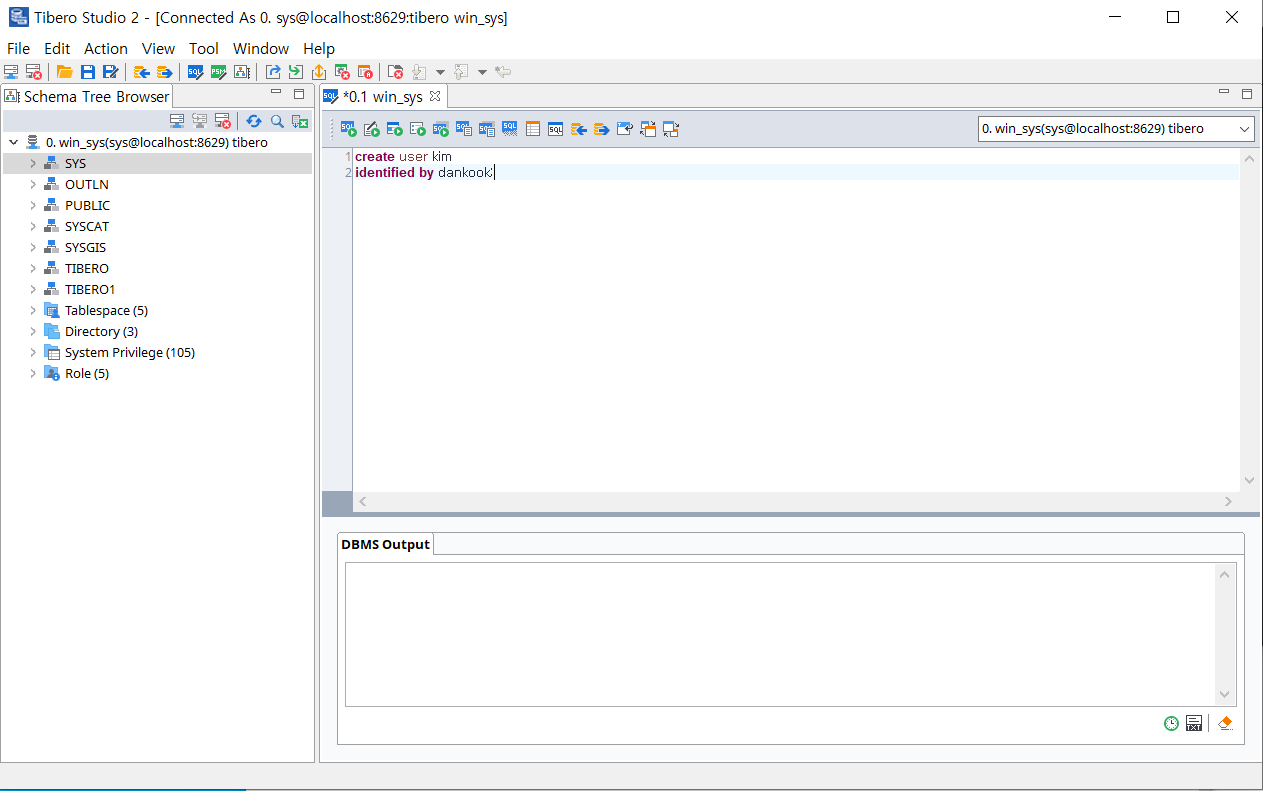This screenshot has width=1263, height=791.
Task: Click the SQL editor line 'create user kim'
Action: click(x=403, y=157)
